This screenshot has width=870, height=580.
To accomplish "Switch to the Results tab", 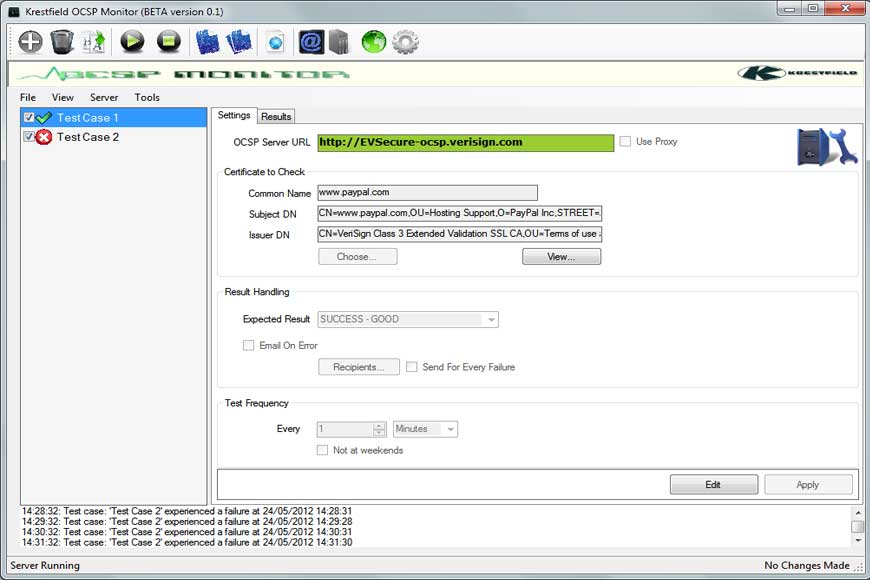I will 276,117.
